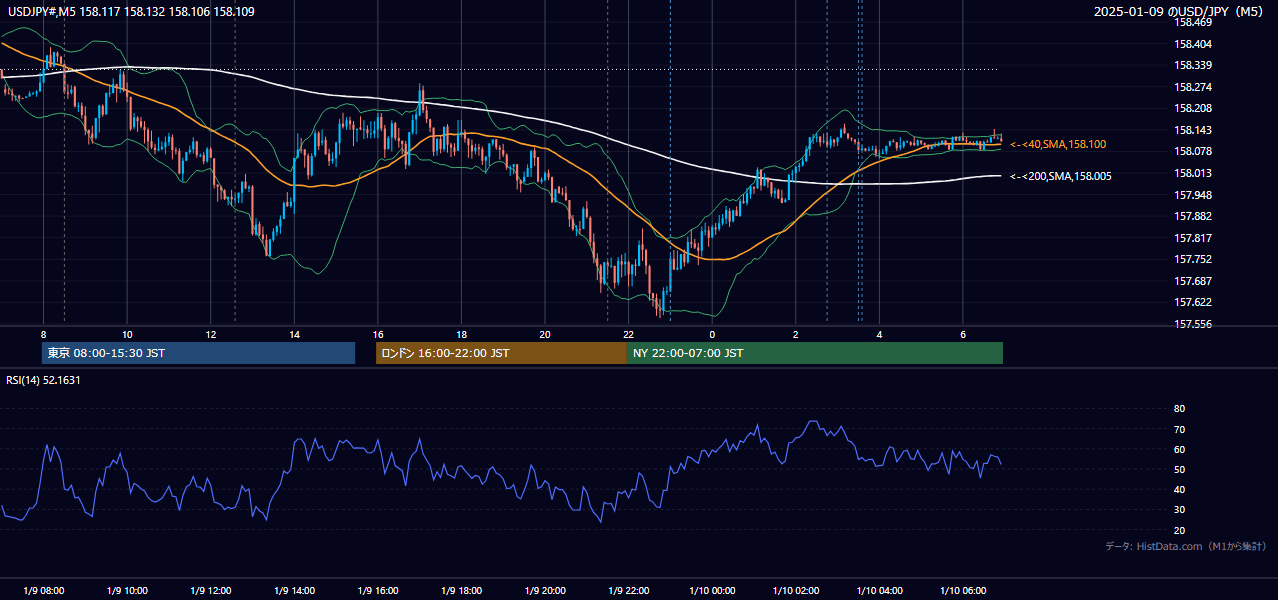
Task: Click the 1/9 22:00 date label
Action: [628, 590]
